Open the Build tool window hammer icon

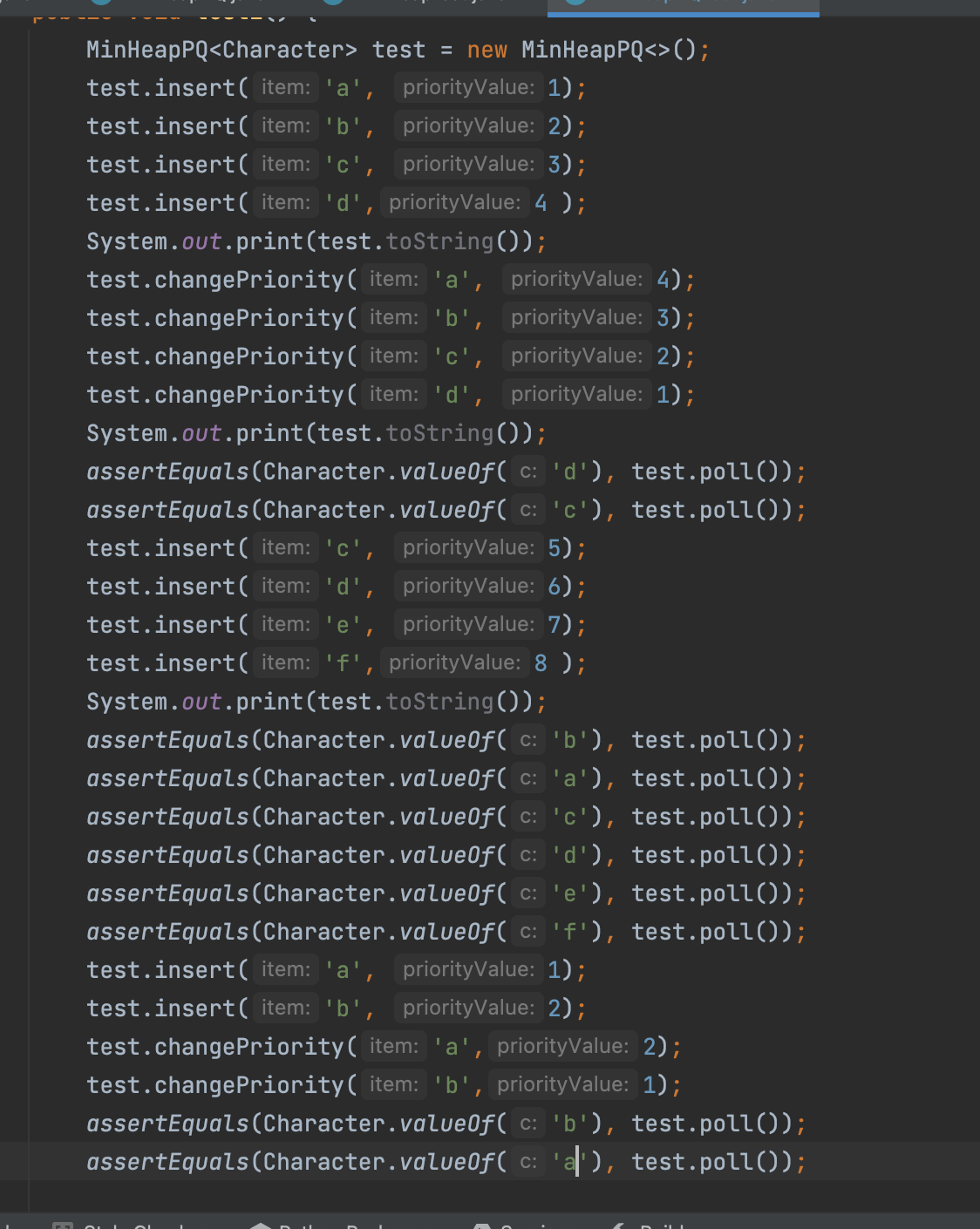click(617, 1225)
